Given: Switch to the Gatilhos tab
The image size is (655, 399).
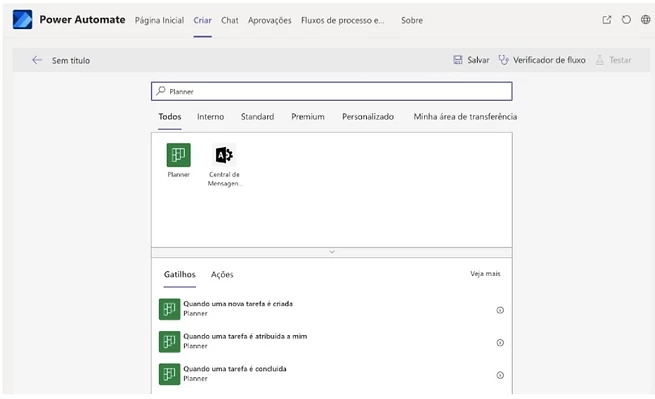Looking at the screenshot, I should (x=180, y=274).
